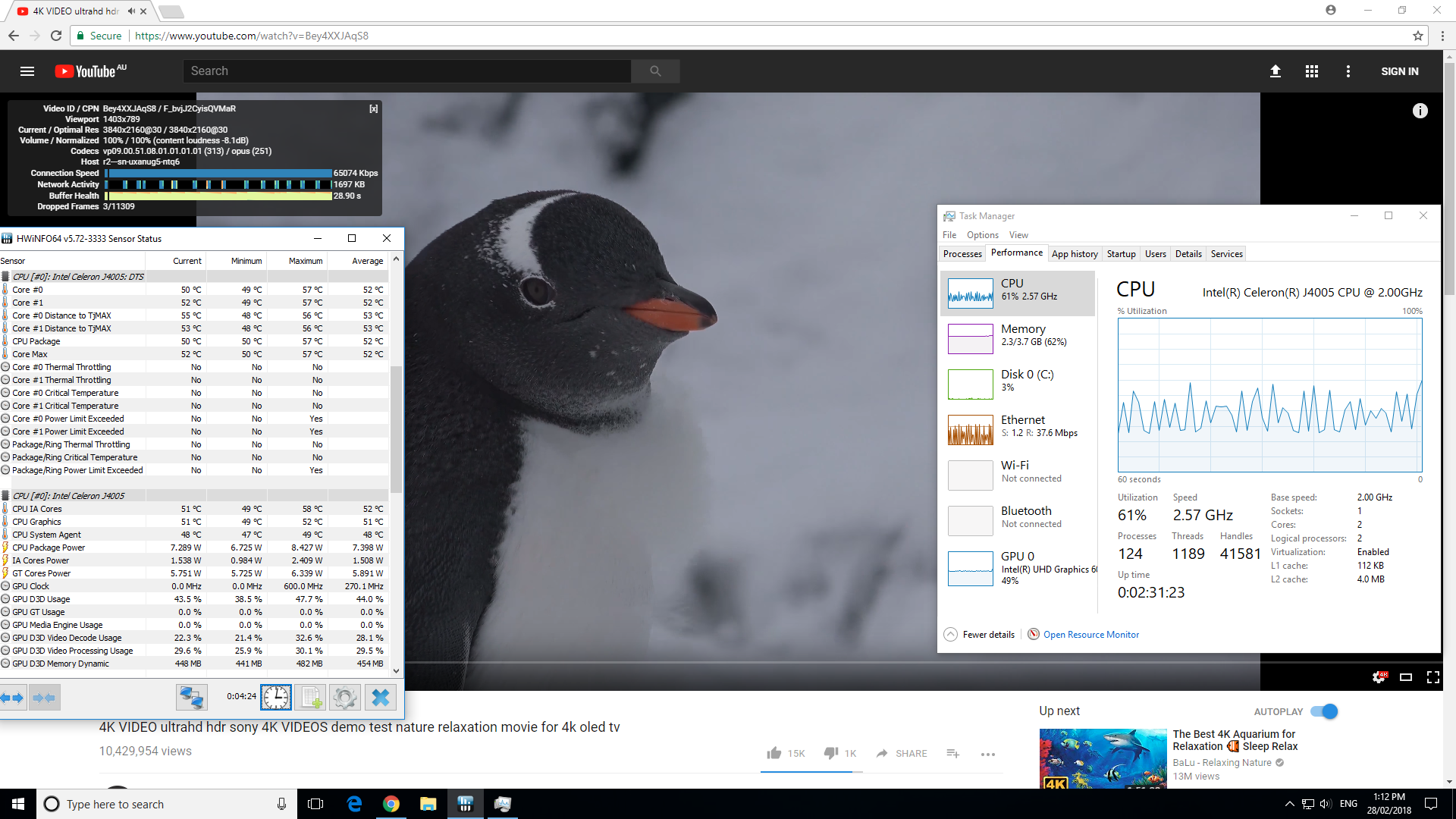Open the aquarium video thumbnail

(x=1103, y=759)
